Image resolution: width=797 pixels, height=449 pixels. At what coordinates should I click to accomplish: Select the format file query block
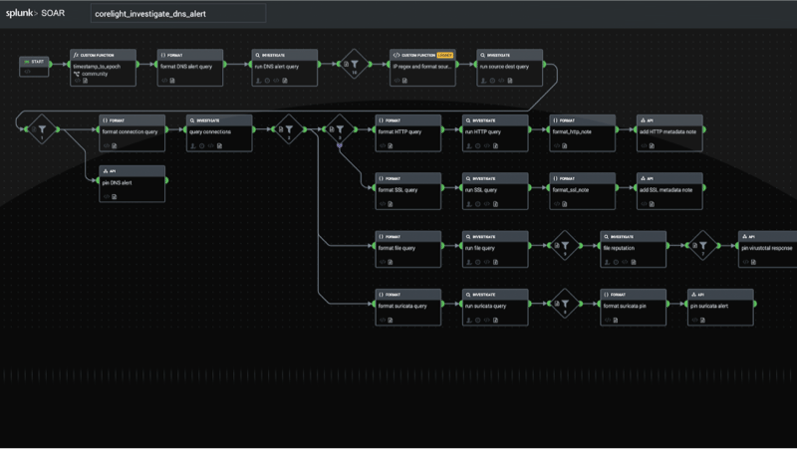click(x=408, y=249)
